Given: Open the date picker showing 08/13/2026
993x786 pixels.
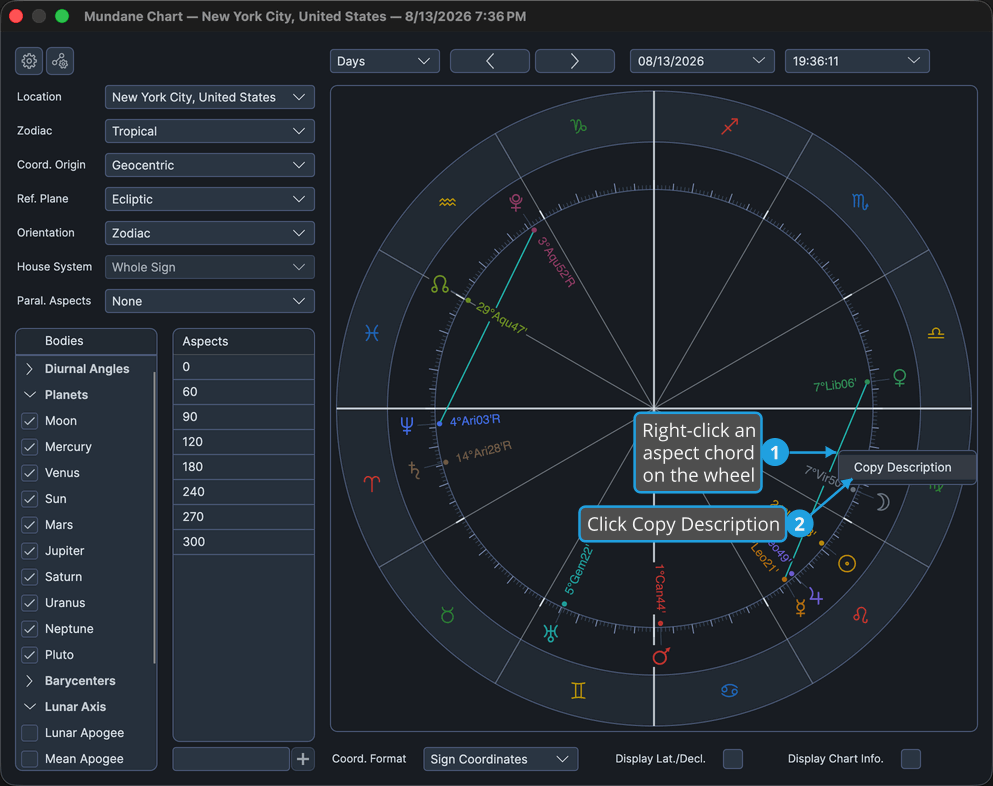Looking at the screenshot, I should (702, 61).
